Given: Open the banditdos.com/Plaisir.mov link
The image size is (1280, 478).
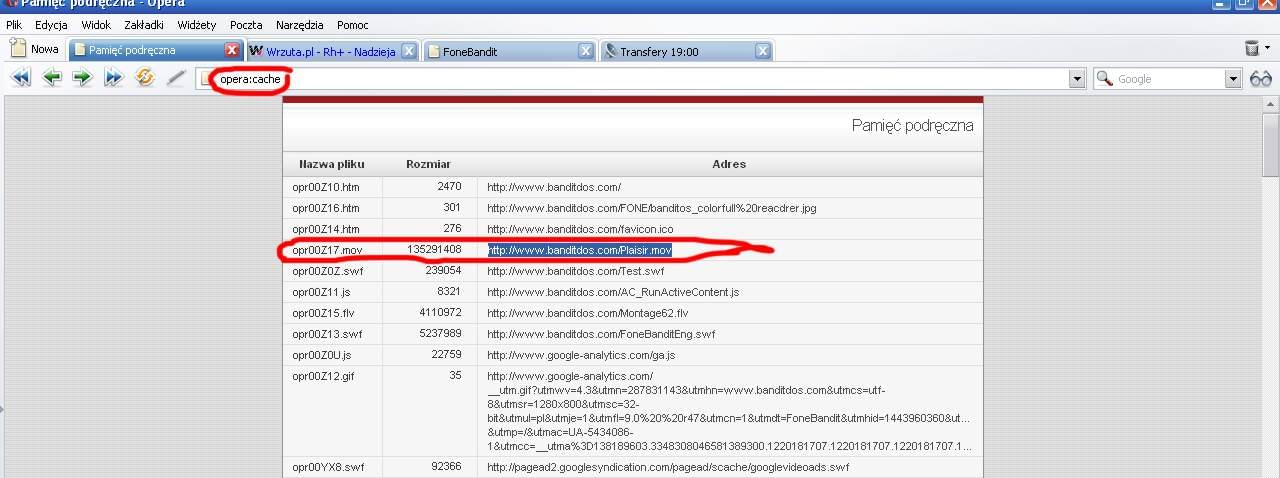Looking at the screenshot, I should coord(580,250).
